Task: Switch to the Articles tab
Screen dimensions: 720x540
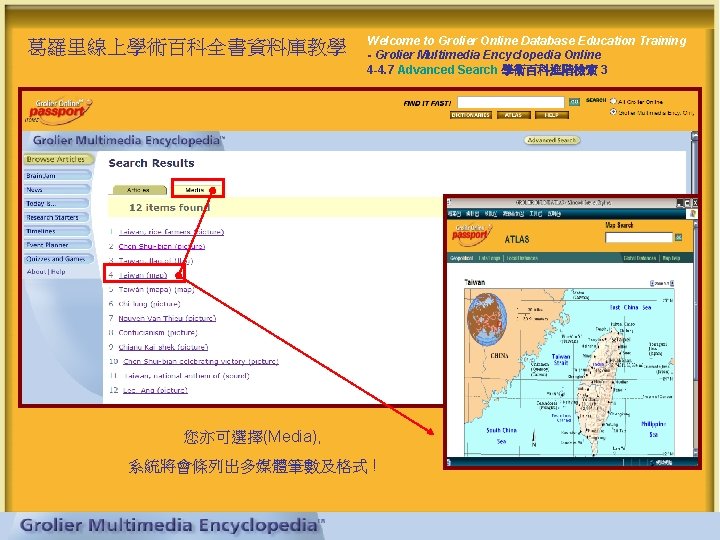Action: 139,190
